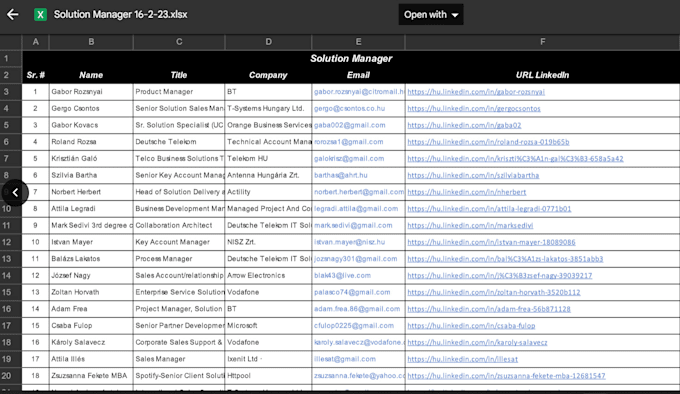Click the Company header cell
The image size is (680, 394).
click(x=268, y=75)
